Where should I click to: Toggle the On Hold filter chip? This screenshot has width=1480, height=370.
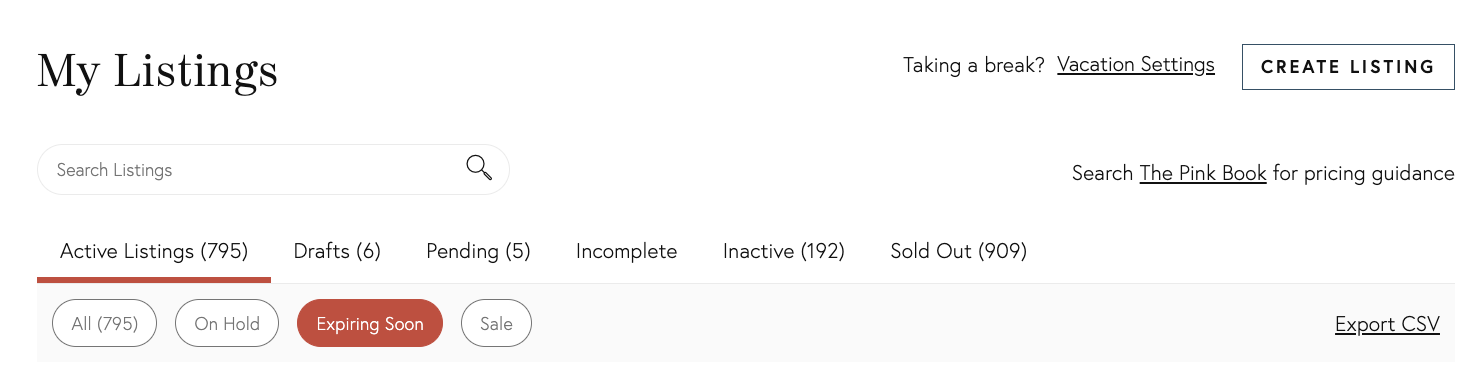(227, 323)
